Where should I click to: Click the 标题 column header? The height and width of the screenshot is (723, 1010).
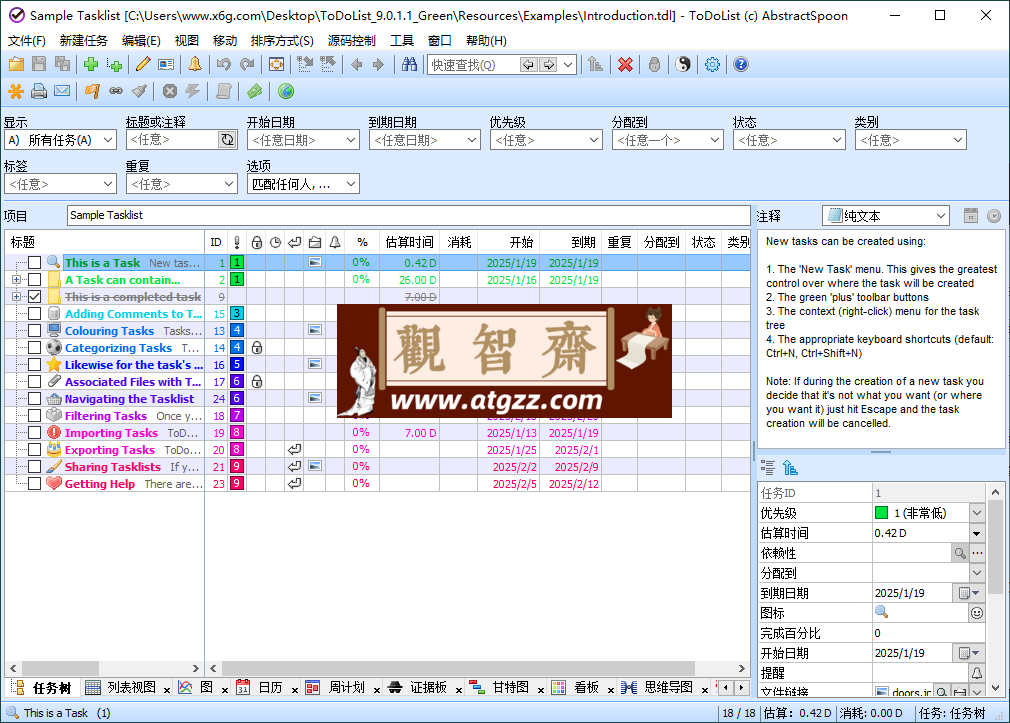tap(104, 242)
